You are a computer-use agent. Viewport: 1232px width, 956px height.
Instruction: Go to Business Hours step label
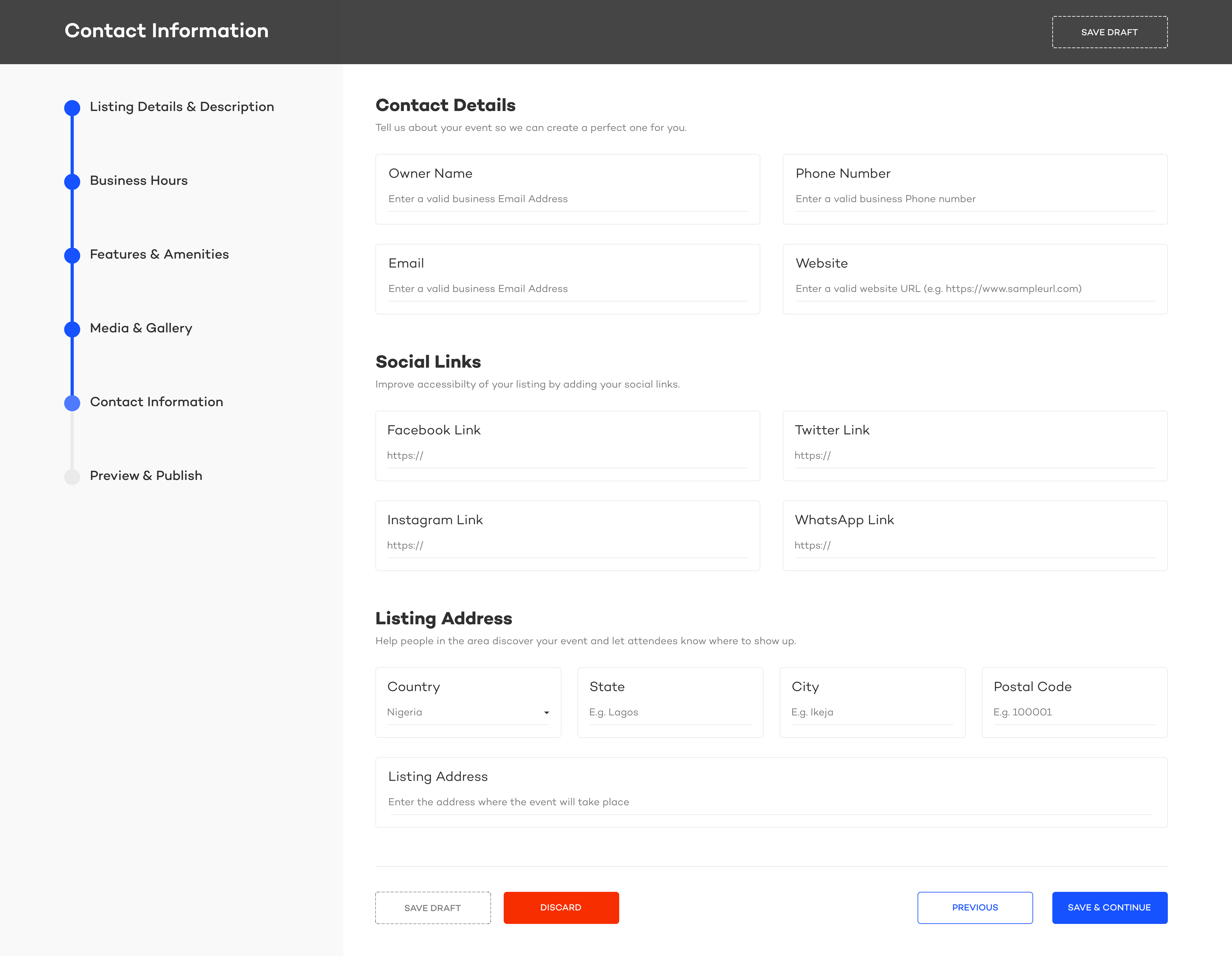coord(139,181)
